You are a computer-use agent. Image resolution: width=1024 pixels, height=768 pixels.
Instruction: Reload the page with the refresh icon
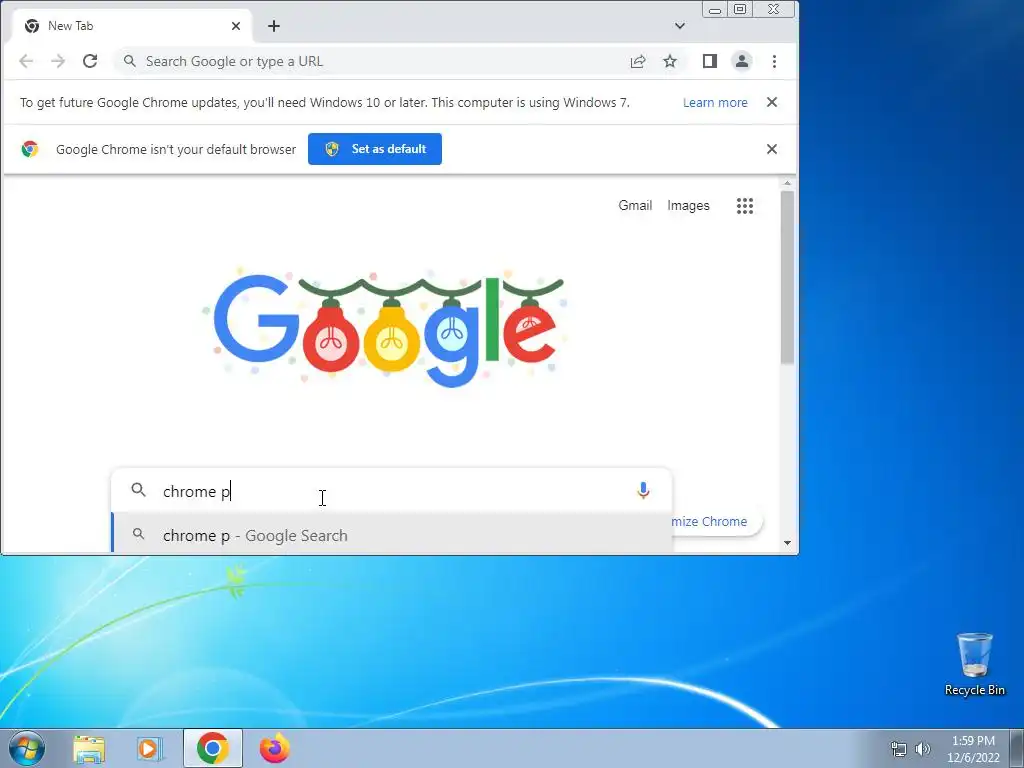coord(90,61)
